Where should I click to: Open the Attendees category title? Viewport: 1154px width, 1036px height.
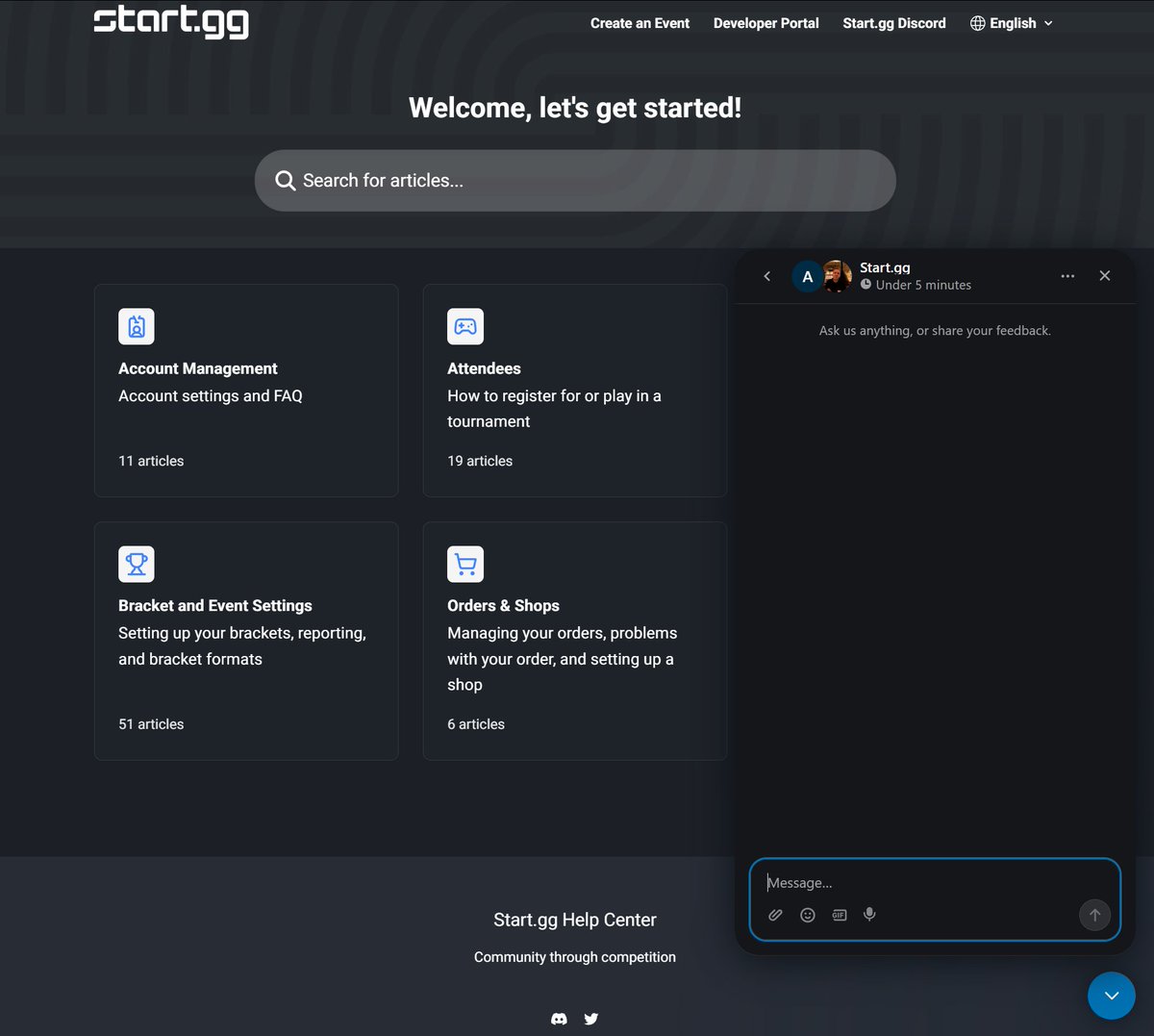click(484, 368)
